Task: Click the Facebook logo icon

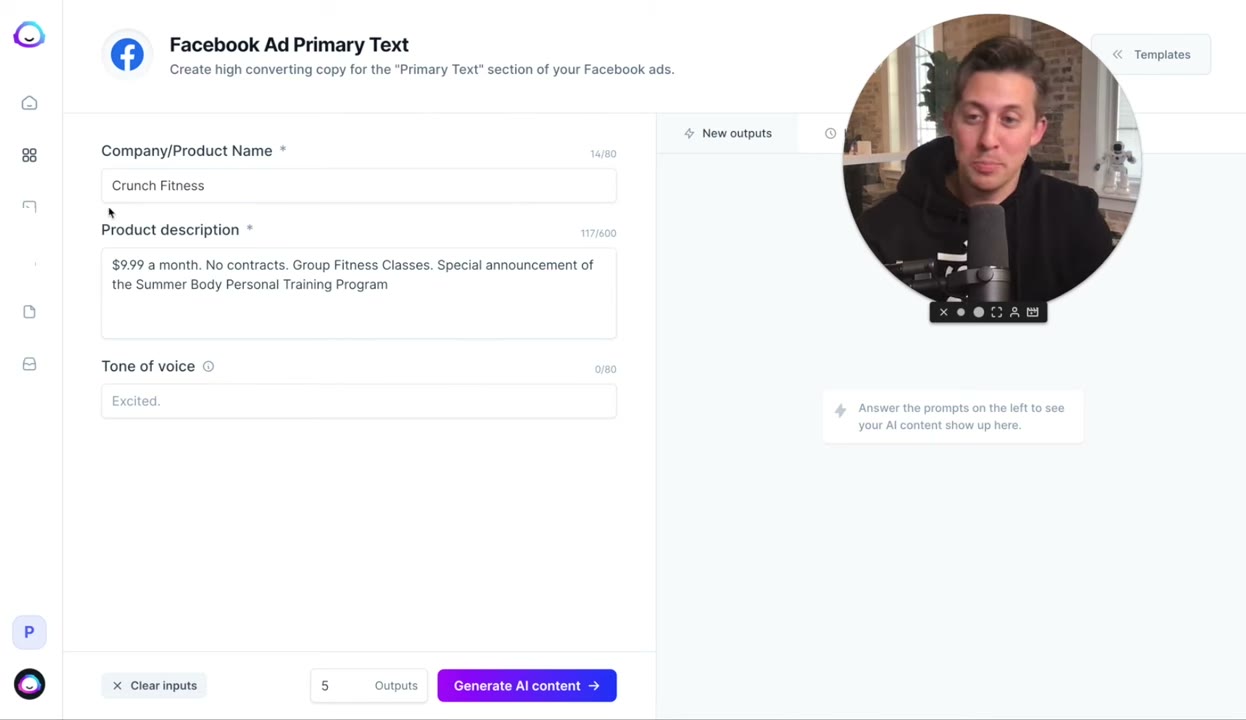Action: point(127,54)
